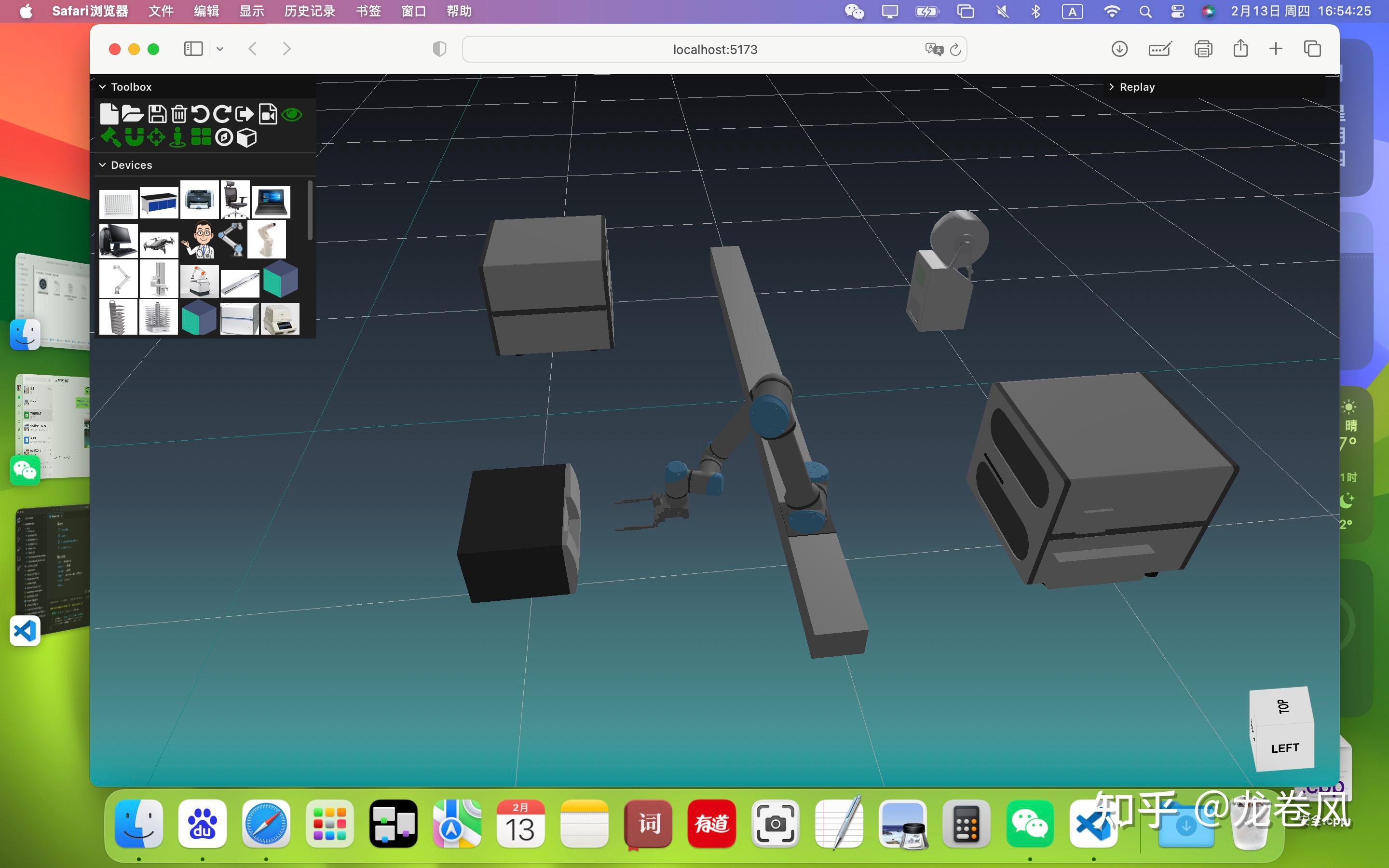Click the Devices panel scrollbar

click(310, 210)
